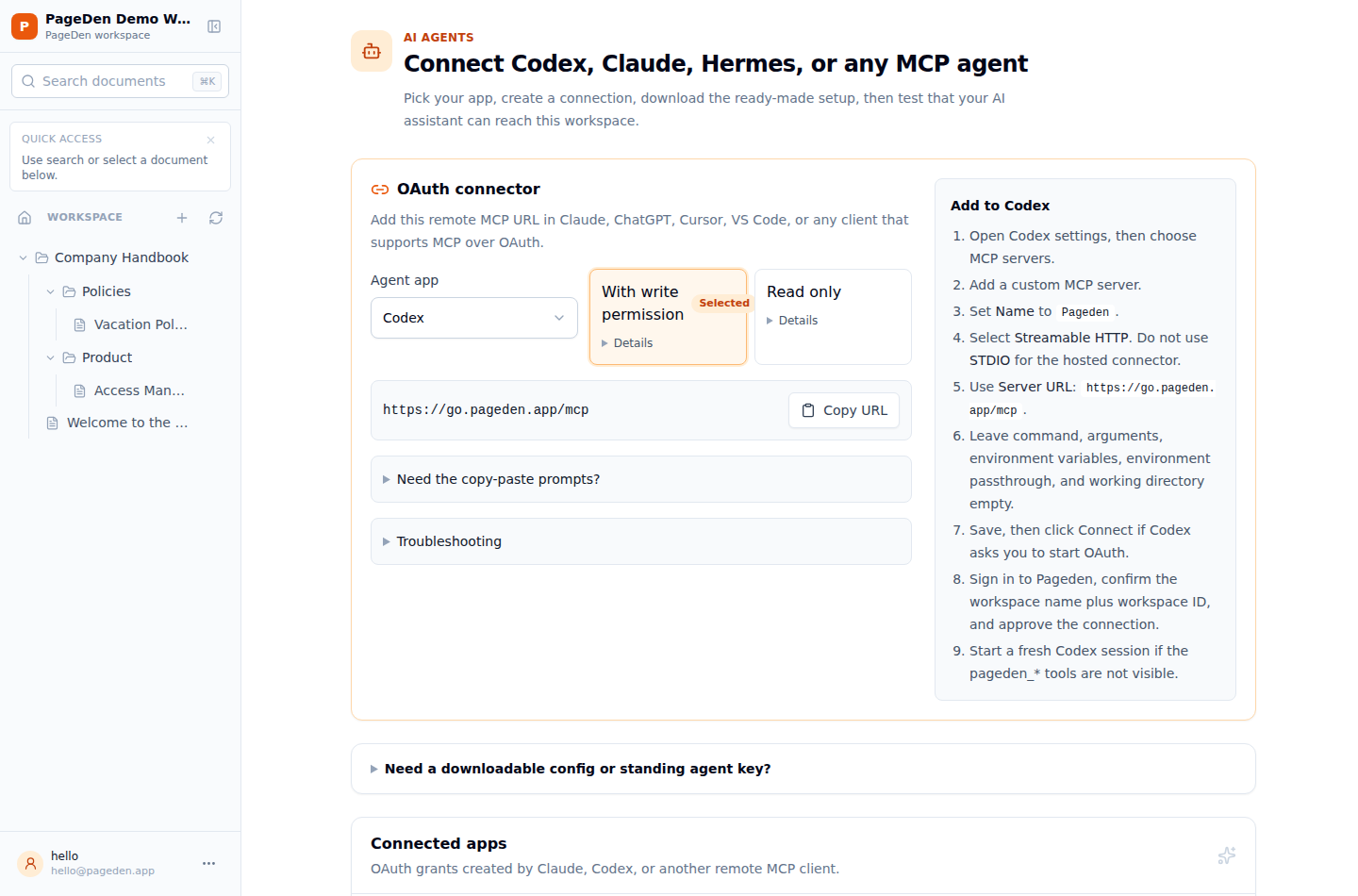Expand downloadable config or standing agent key
The height and width of the screenshot is (896, 1358).
coord(803,769)
